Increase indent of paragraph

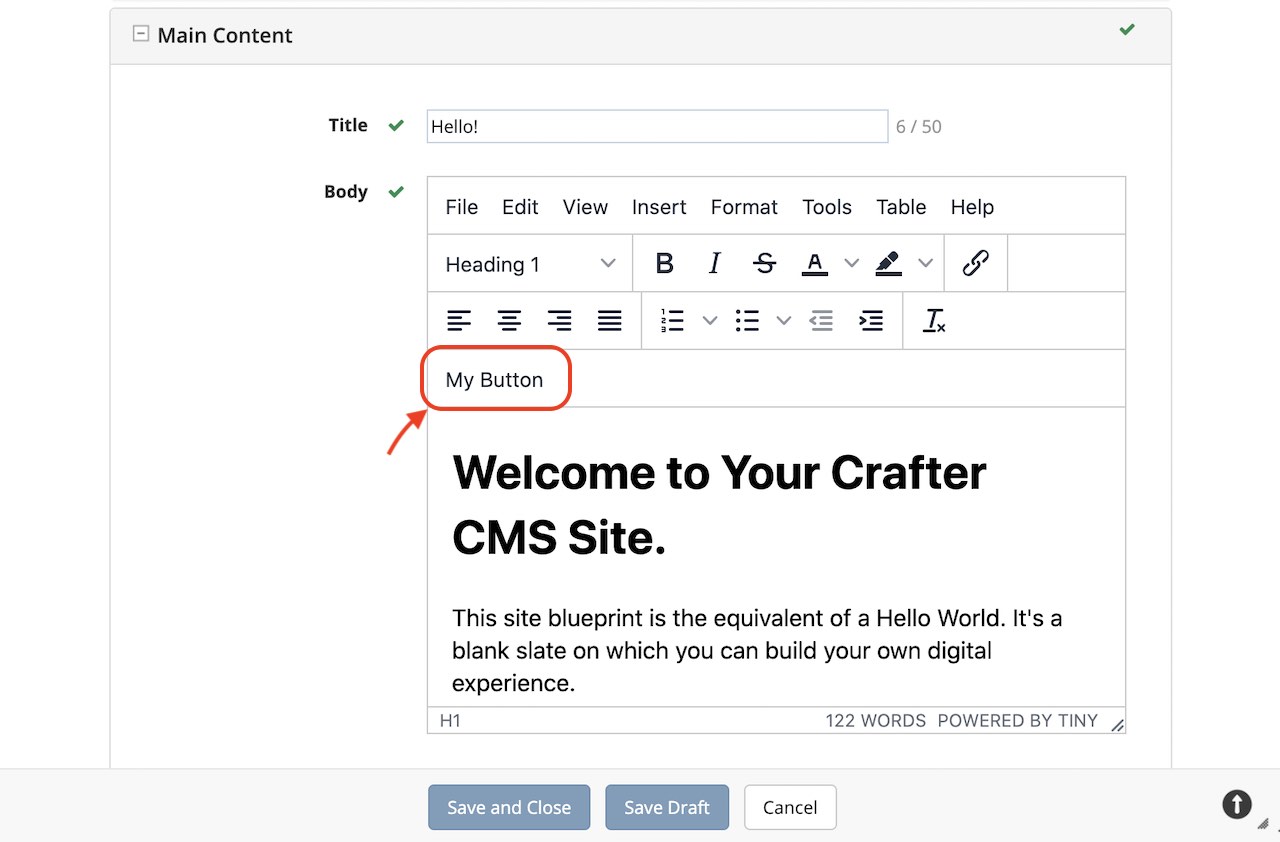click(x=871, y=321)
